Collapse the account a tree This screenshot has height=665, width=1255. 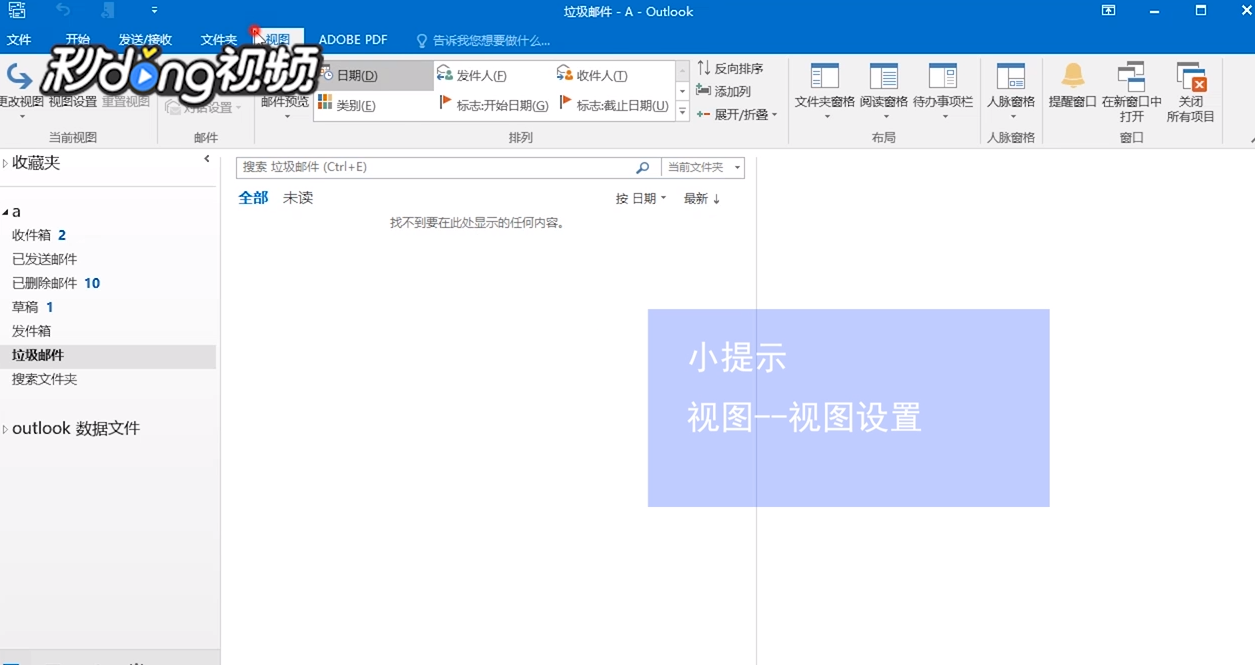5,212
